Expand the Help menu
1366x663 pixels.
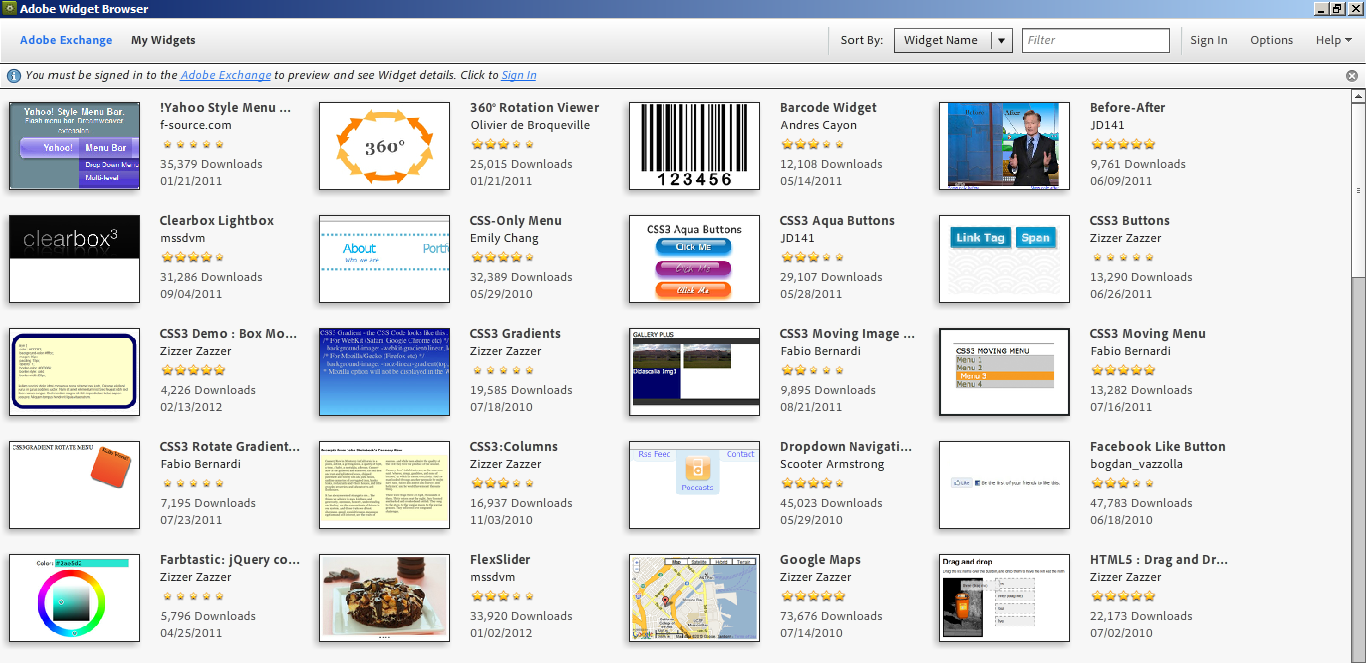point(1334,40)
